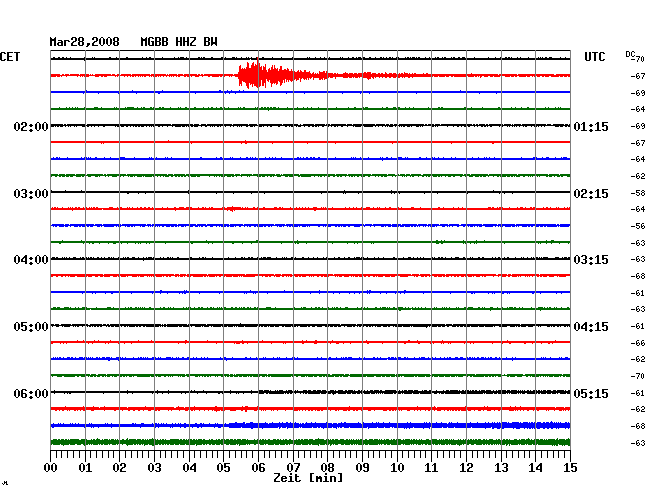Image resolution: width=650 pixels, height=494 pixels.
Task: Click the 00 minute axis tick label
Action: click(51, 468)
